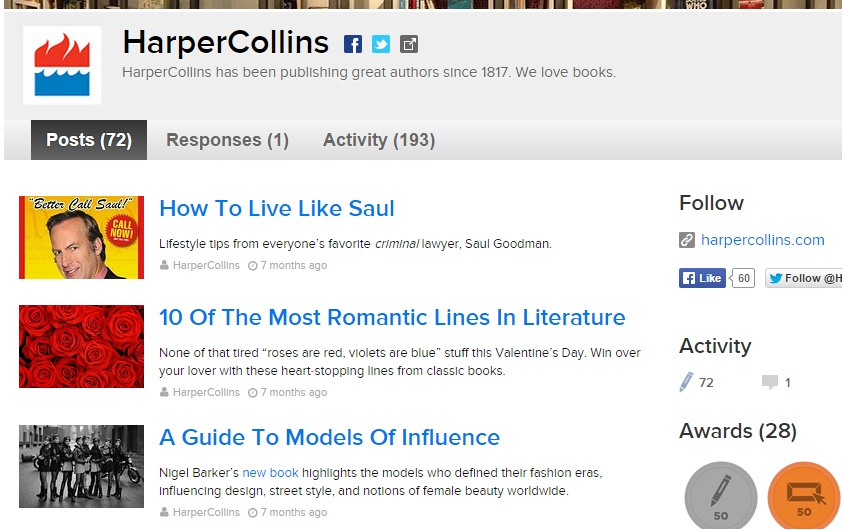Click the HarperCollins flame-and-water logo
The image size is (843, 530).
click(x=62, y=65)
